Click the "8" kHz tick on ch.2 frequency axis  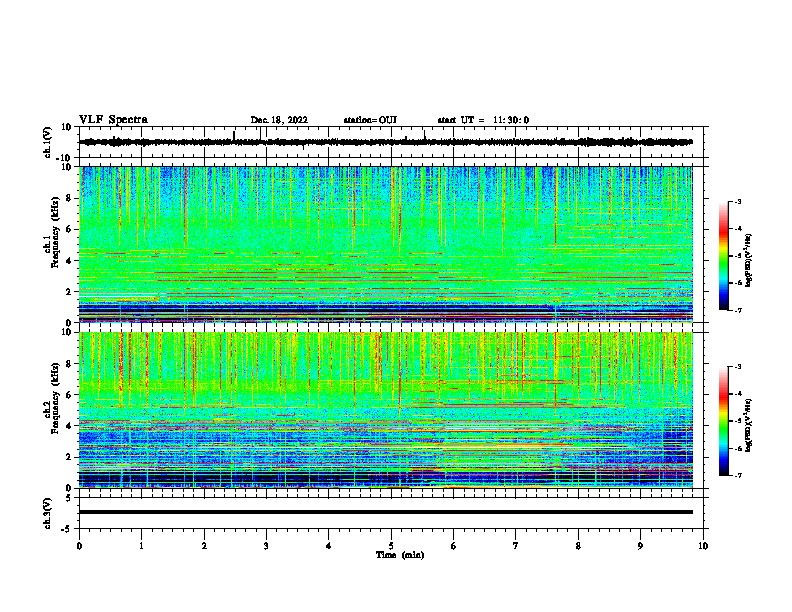pyautogui.click(x=69, y=364)
